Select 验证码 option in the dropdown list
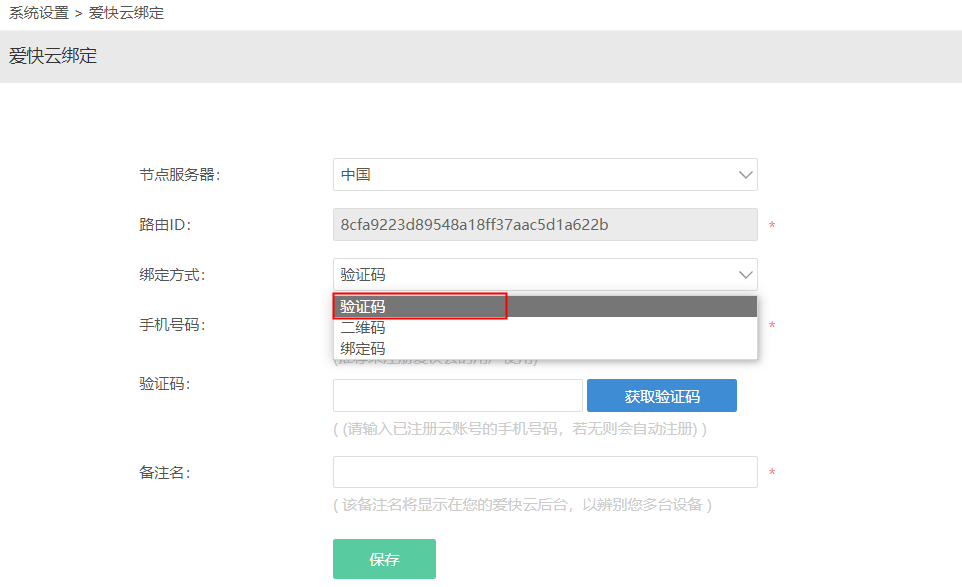 point(545,306)
